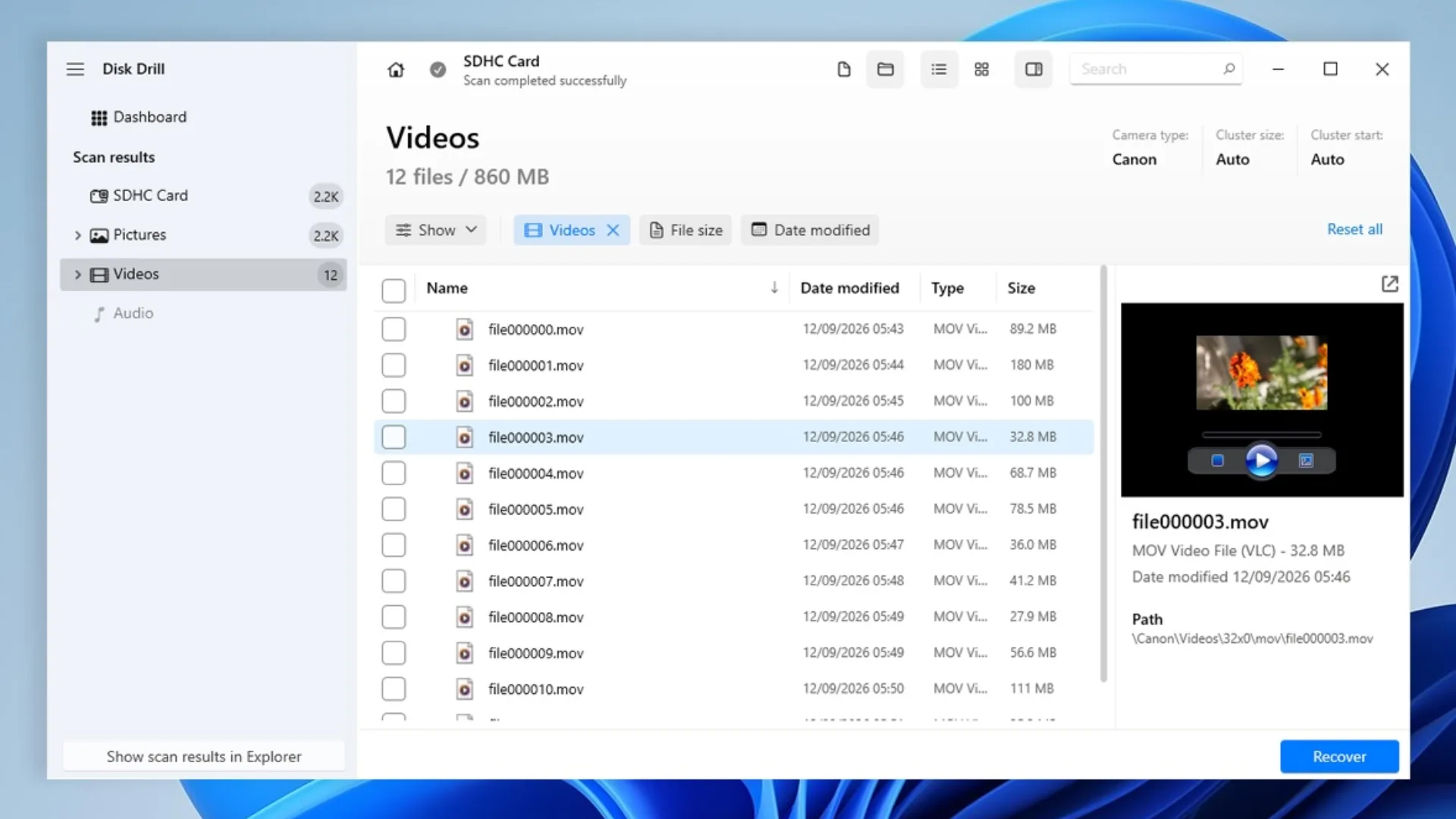Remove the Videos filter with X

click(x=613, y=230)
